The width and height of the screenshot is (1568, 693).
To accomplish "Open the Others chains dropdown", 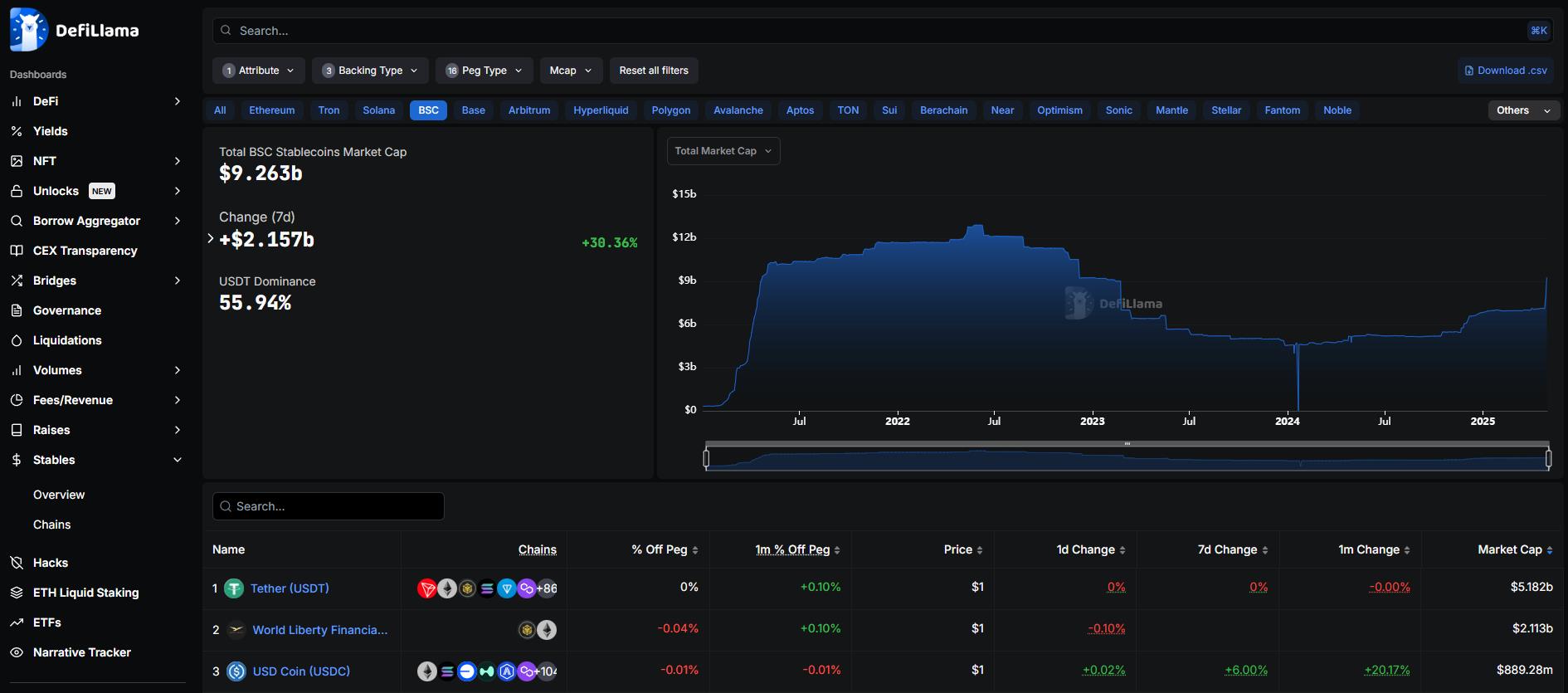I will click(1523, 110).
